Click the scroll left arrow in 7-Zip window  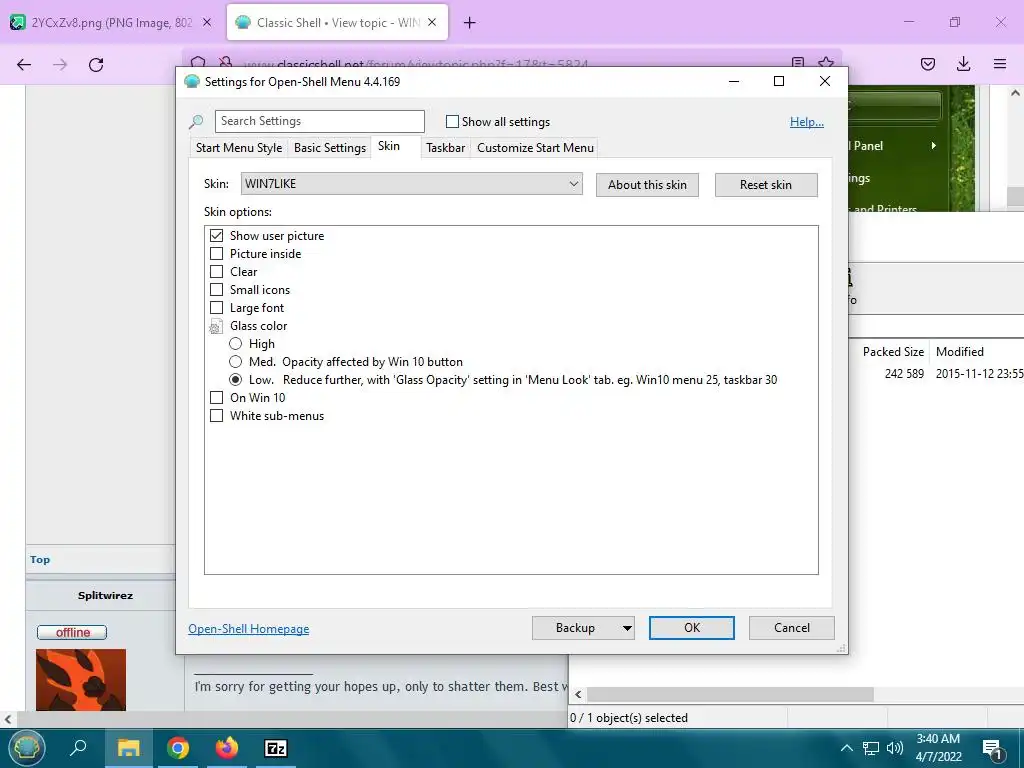tap(578, 694)
